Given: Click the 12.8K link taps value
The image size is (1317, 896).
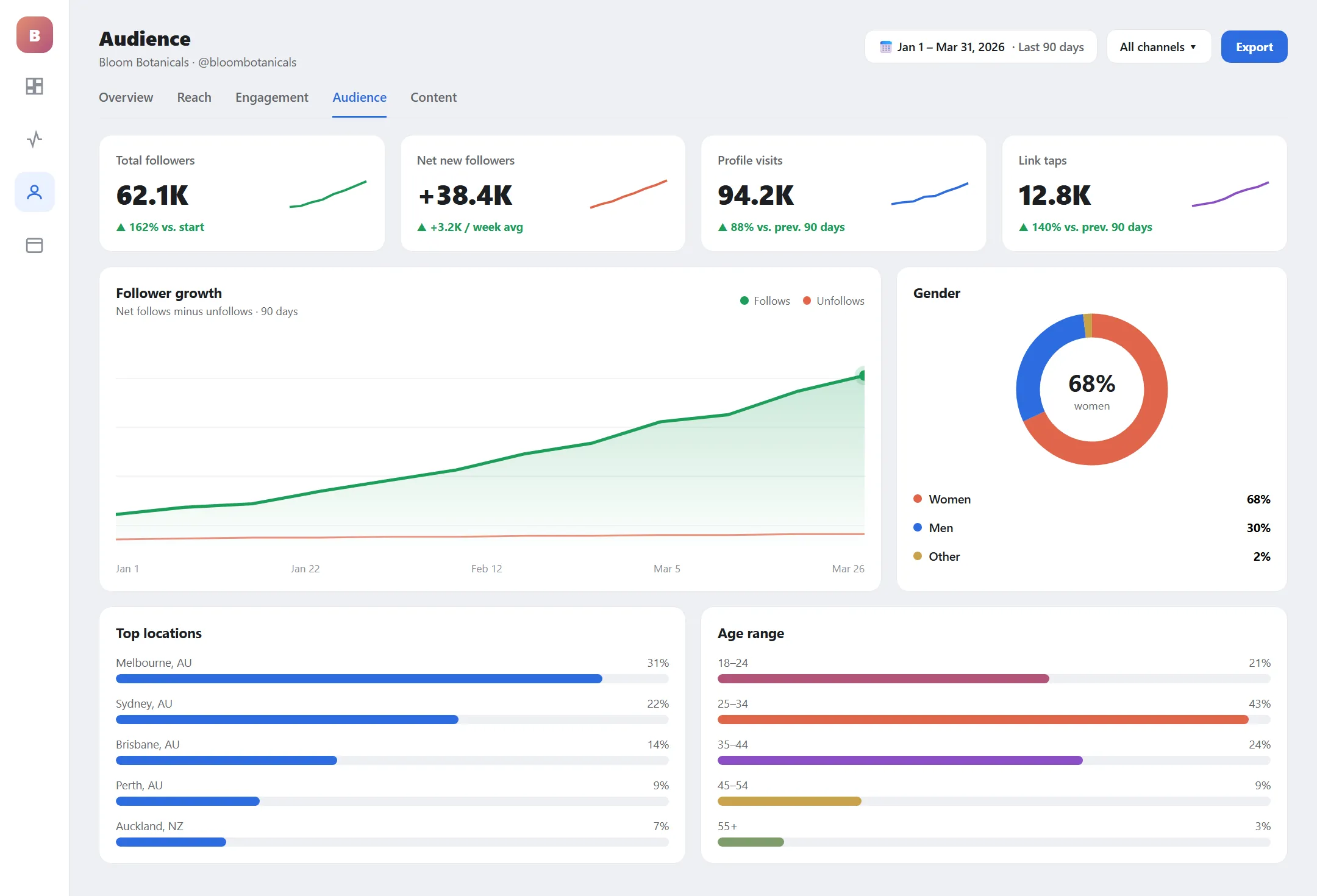Looking at the screenshot, I should tap(1054, 195).
